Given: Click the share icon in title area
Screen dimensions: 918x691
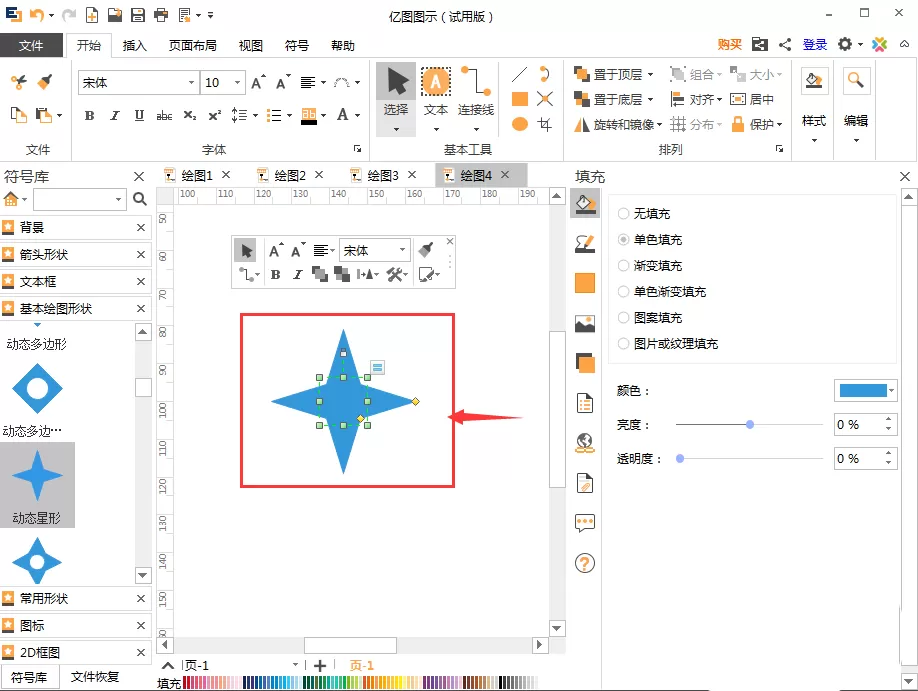Looking at the screenshot, I should [785, 45].
